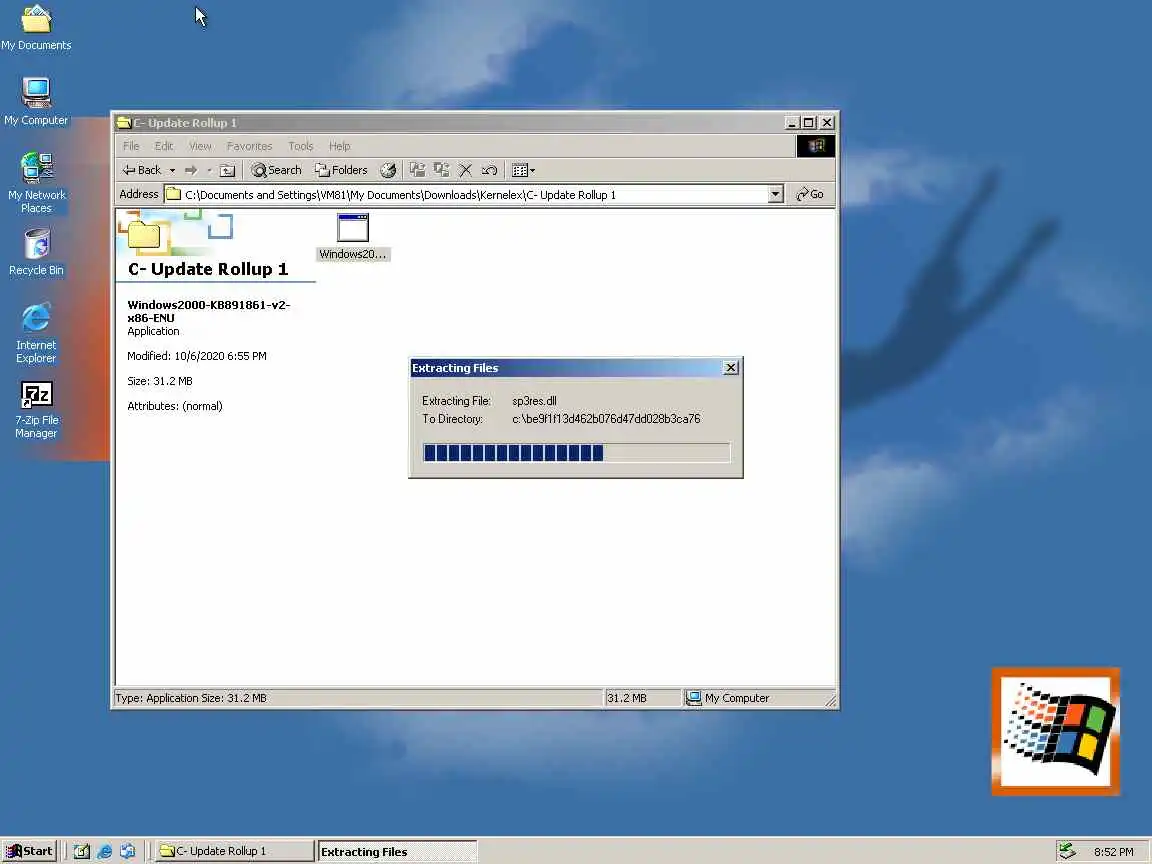The width and height of the screenshot is (1152, 864).
Task: Open the Help menu
Action: pos(339,146)
